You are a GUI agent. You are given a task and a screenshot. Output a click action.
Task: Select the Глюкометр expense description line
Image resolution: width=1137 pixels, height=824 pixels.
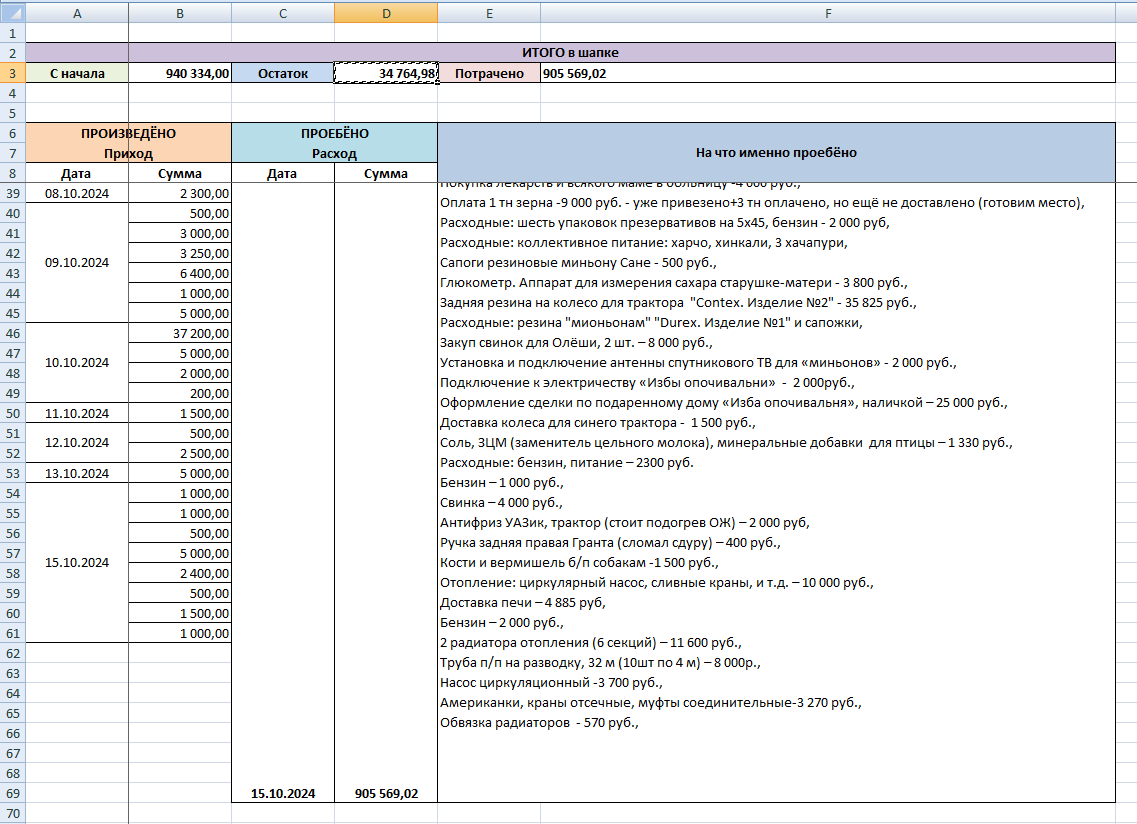point(674,283)
